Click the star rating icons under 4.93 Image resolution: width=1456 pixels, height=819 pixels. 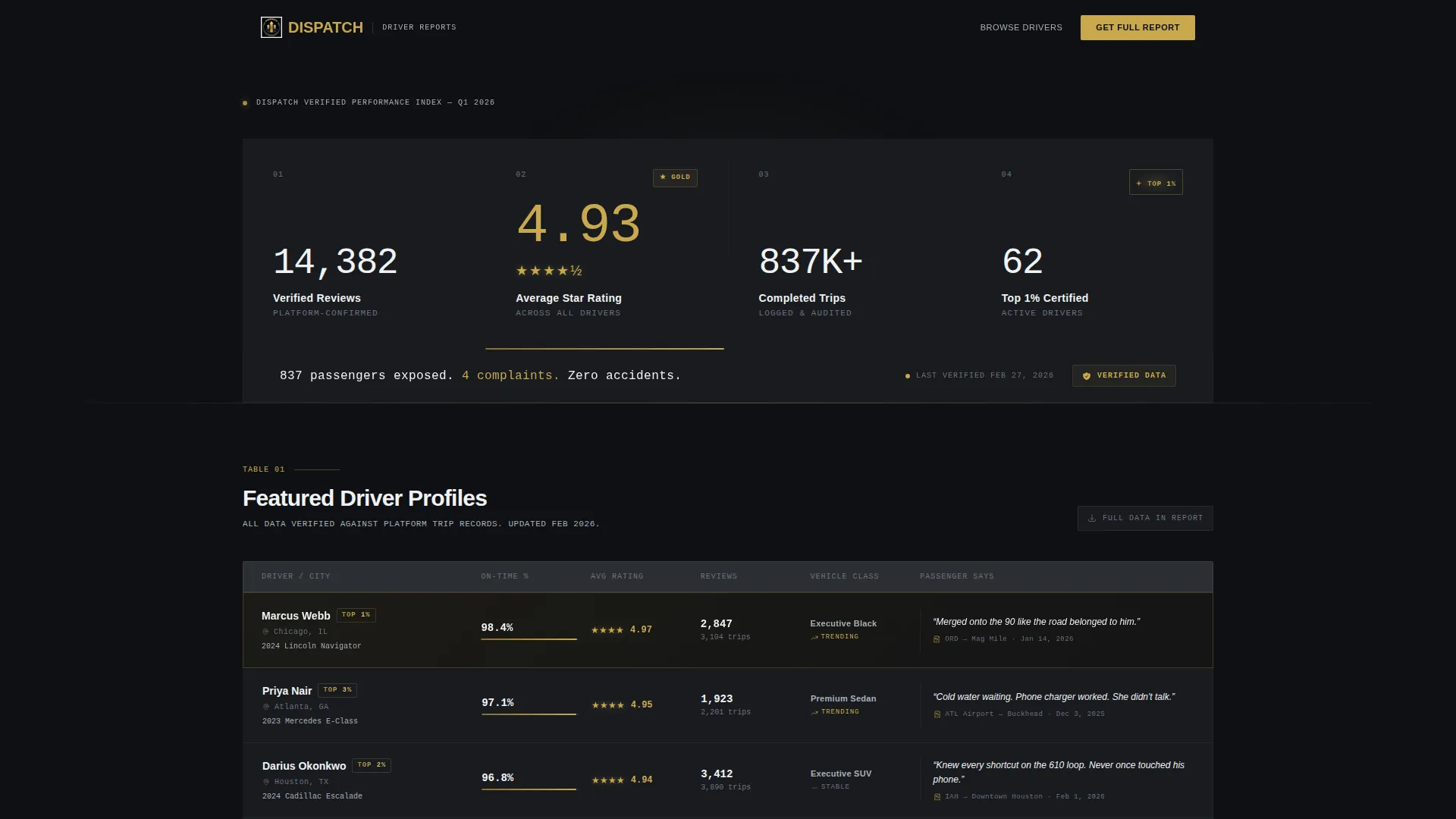[549, 271]
